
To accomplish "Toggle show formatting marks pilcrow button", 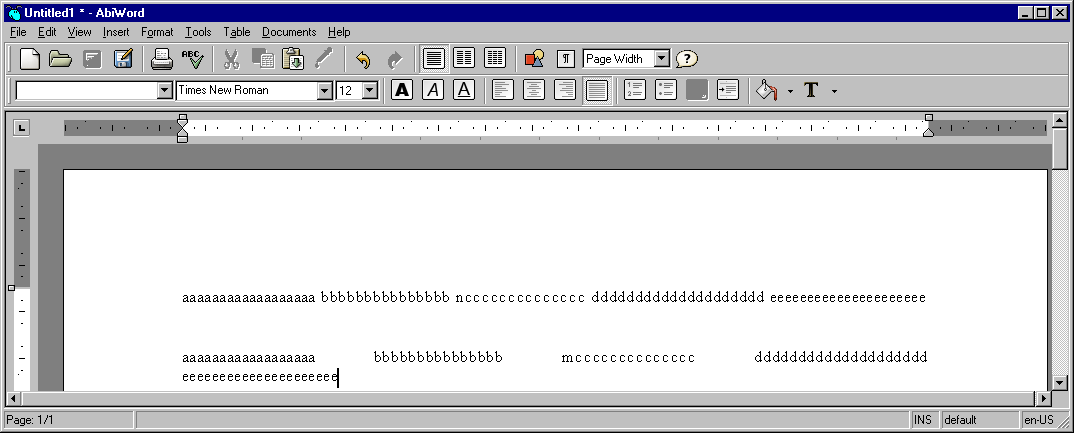I will (566, 59).
